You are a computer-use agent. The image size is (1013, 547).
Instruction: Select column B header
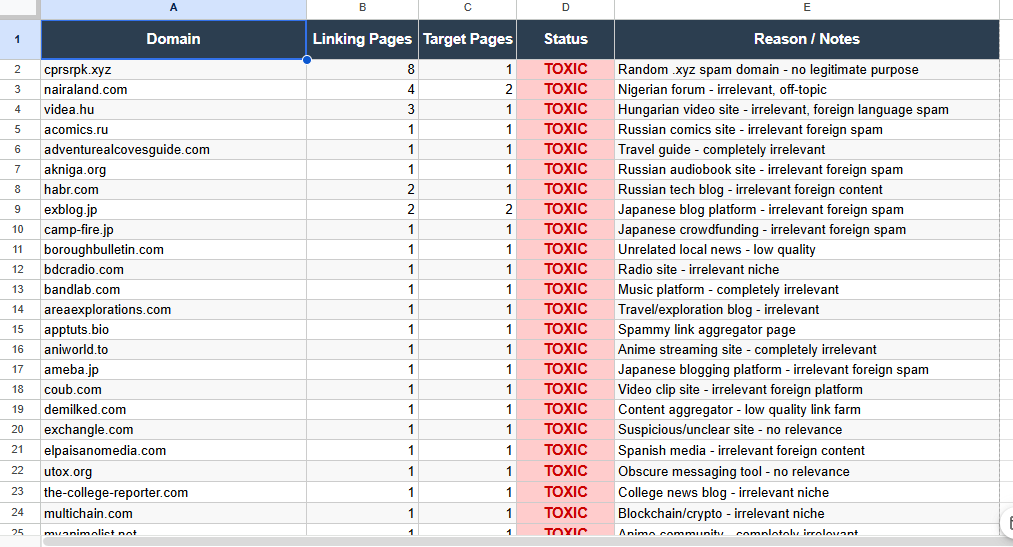pyautogui.click(x=362, y=8)
